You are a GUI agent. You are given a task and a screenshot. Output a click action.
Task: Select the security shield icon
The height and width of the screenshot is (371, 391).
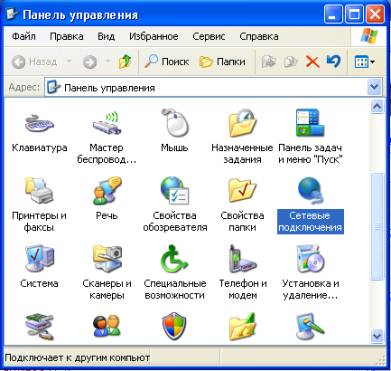tap(175, 326)
